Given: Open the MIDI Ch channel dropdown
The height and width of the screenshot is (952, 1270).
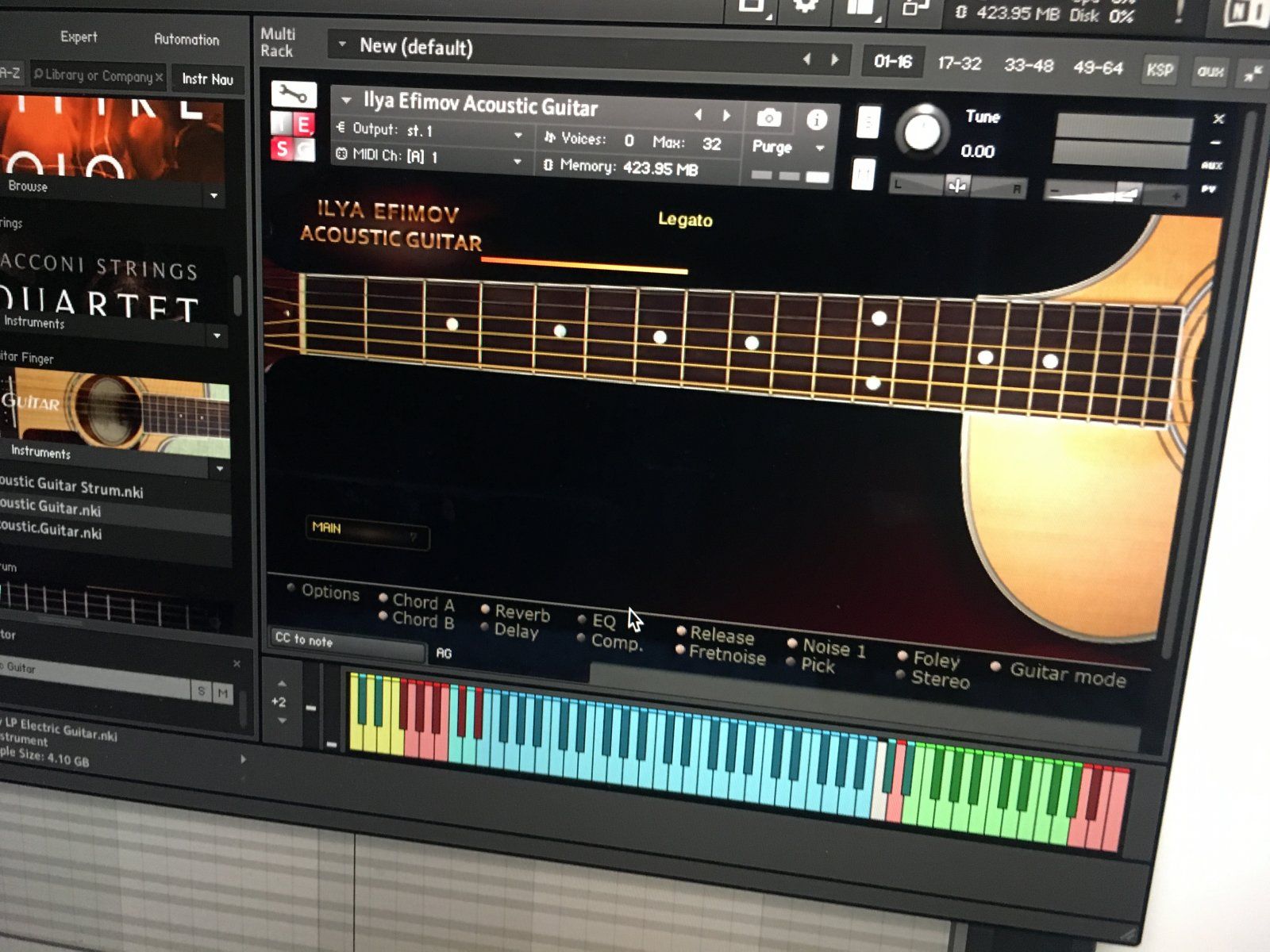Looking at the screenshot, I should [517, 162].
